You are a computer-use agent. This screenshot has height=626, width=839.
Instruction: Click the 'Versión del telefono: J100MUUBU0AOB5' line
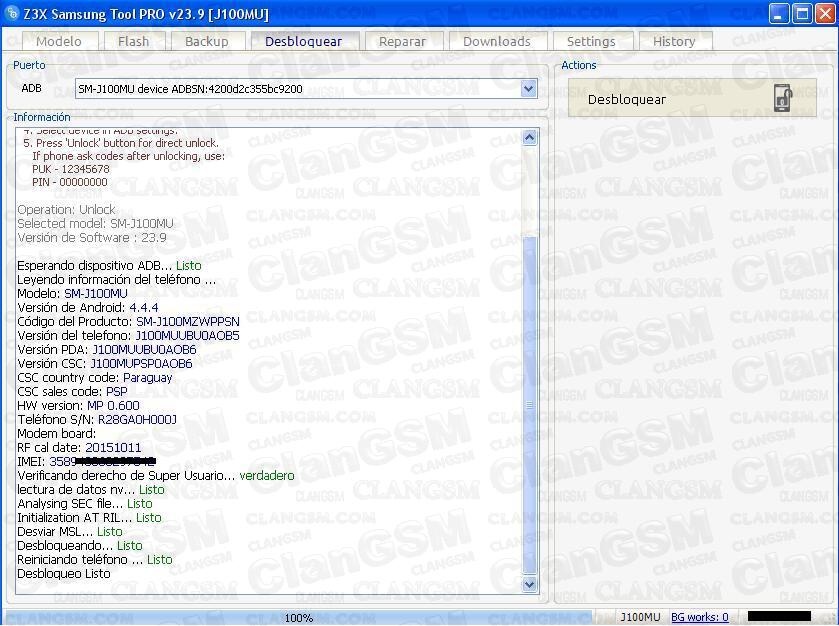(128, 335)
